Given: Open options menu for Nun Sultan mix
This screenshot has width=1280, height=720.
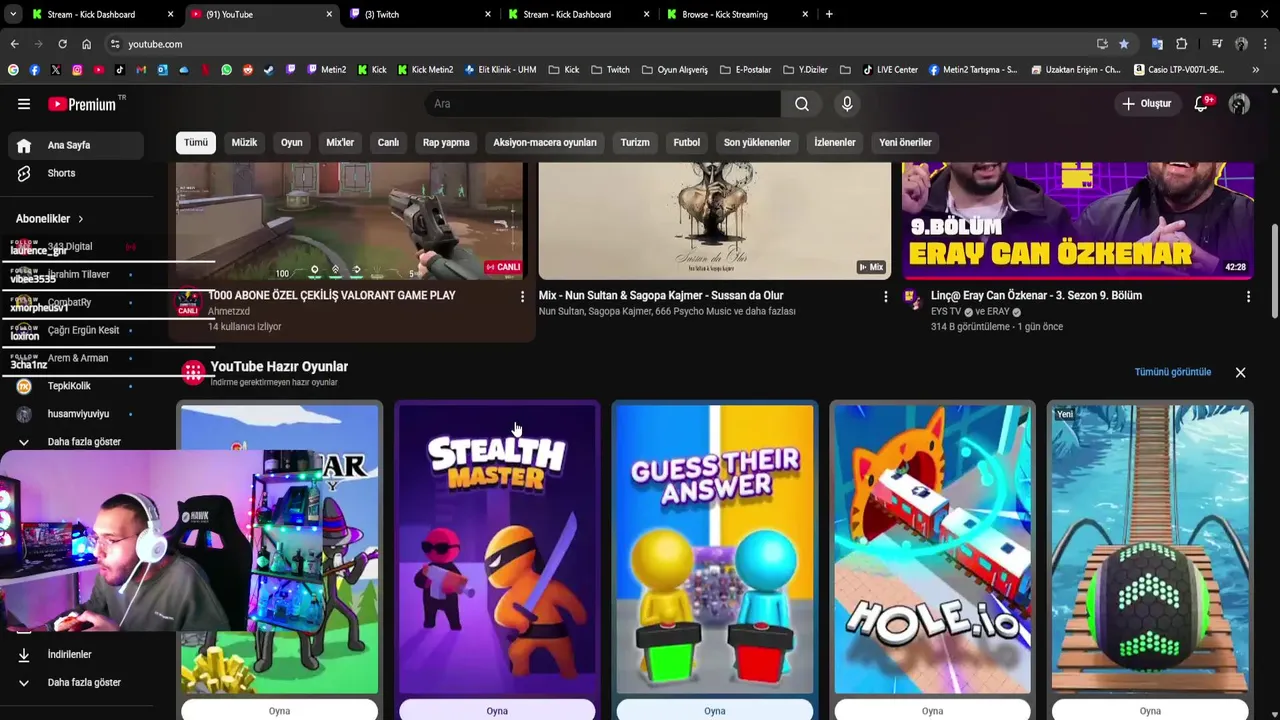Looking at the screenshot, I should click(885, 297).
